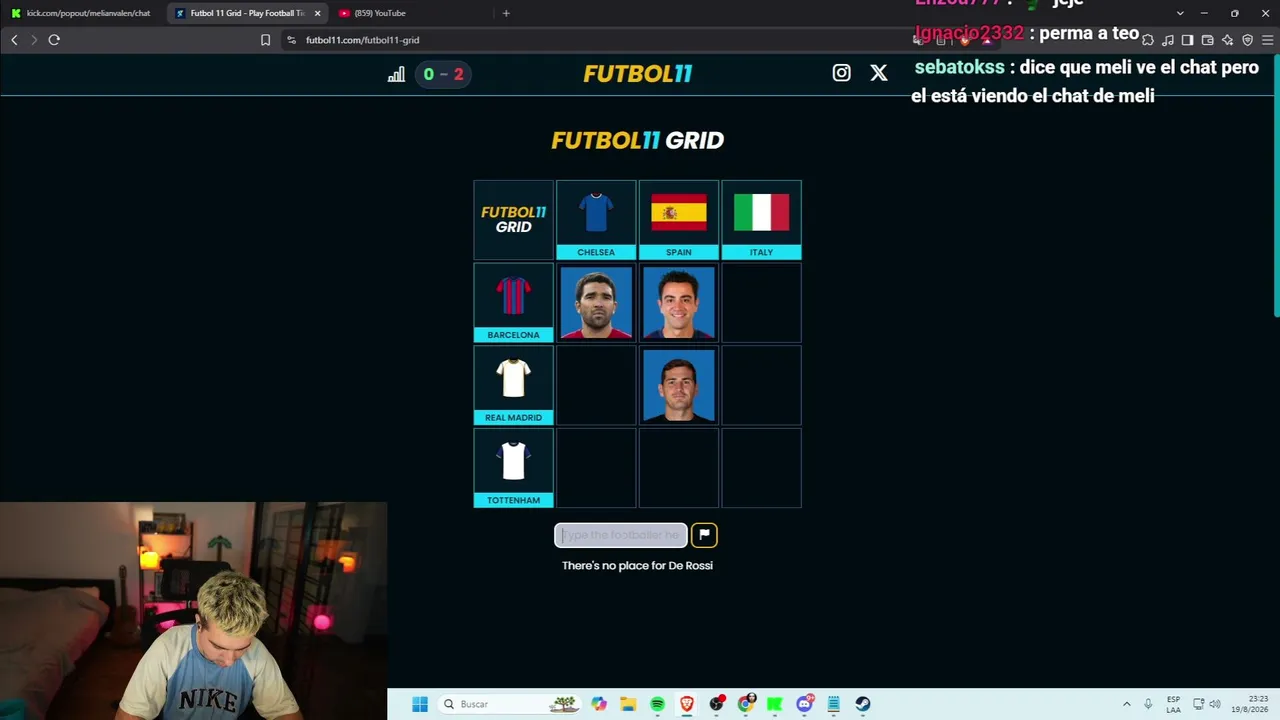
Task: Select the empty Tottenham–Italy cell
Action: pyautogui.click(x=761, y=468)
